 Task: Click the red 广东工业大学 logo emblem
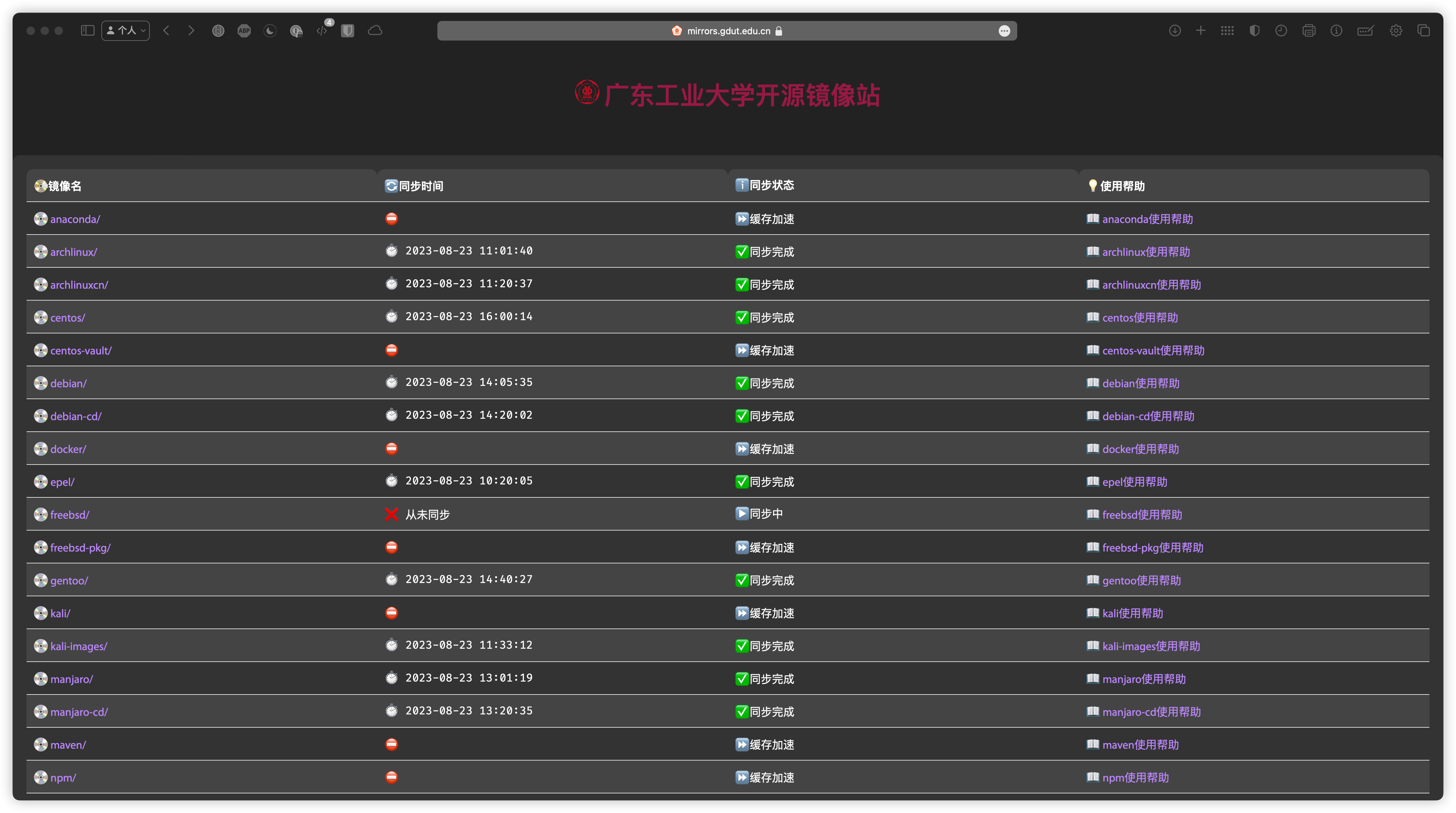click(x=587, y=93)
